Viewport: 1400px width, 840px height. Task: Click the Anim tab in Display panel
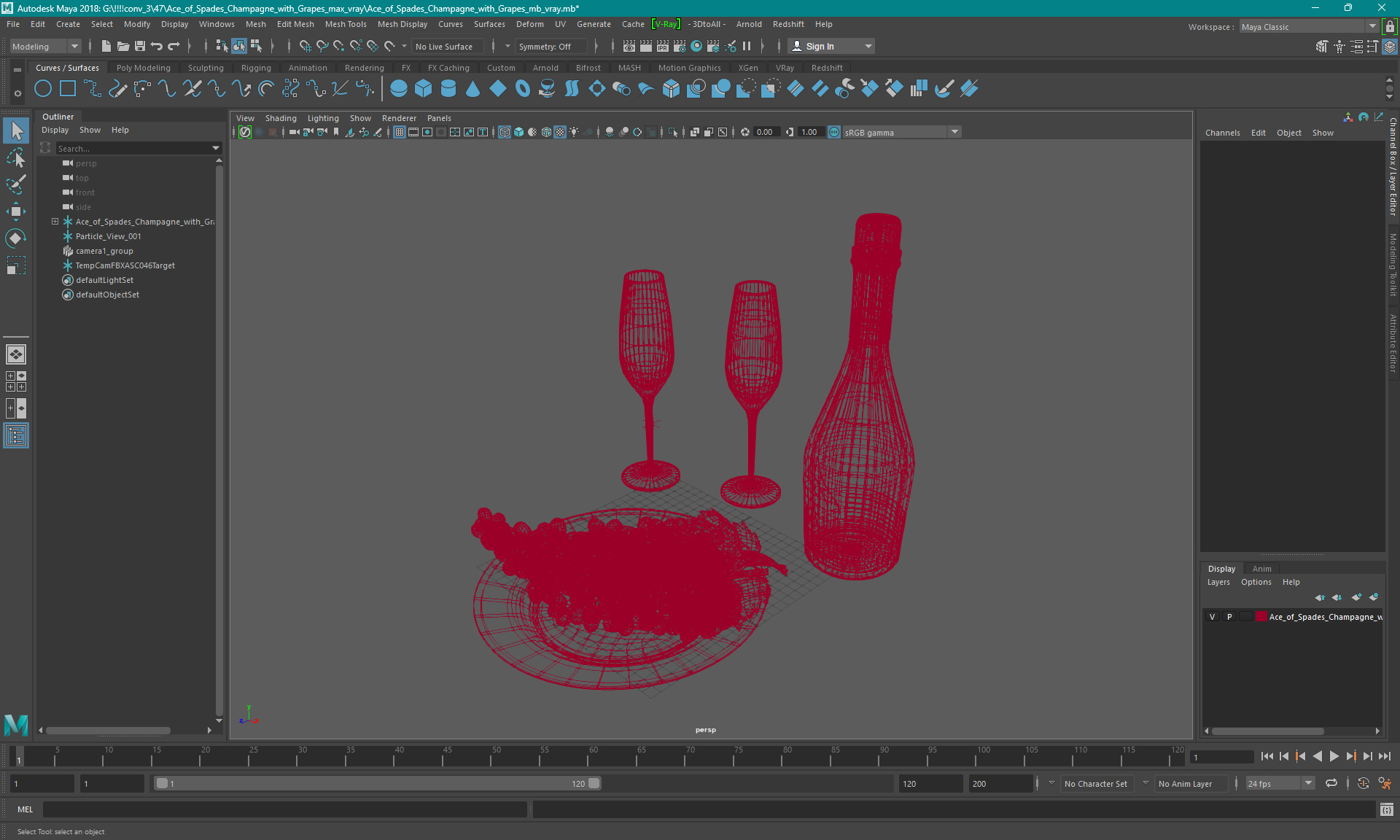coord(1262,568)
